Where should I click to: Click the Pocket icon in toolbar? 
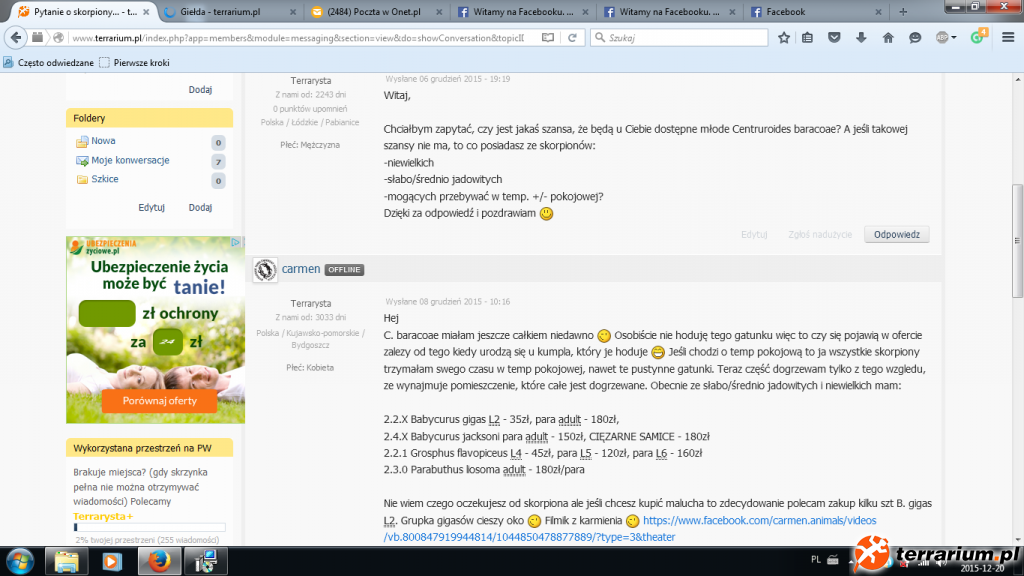coord(834,38)
